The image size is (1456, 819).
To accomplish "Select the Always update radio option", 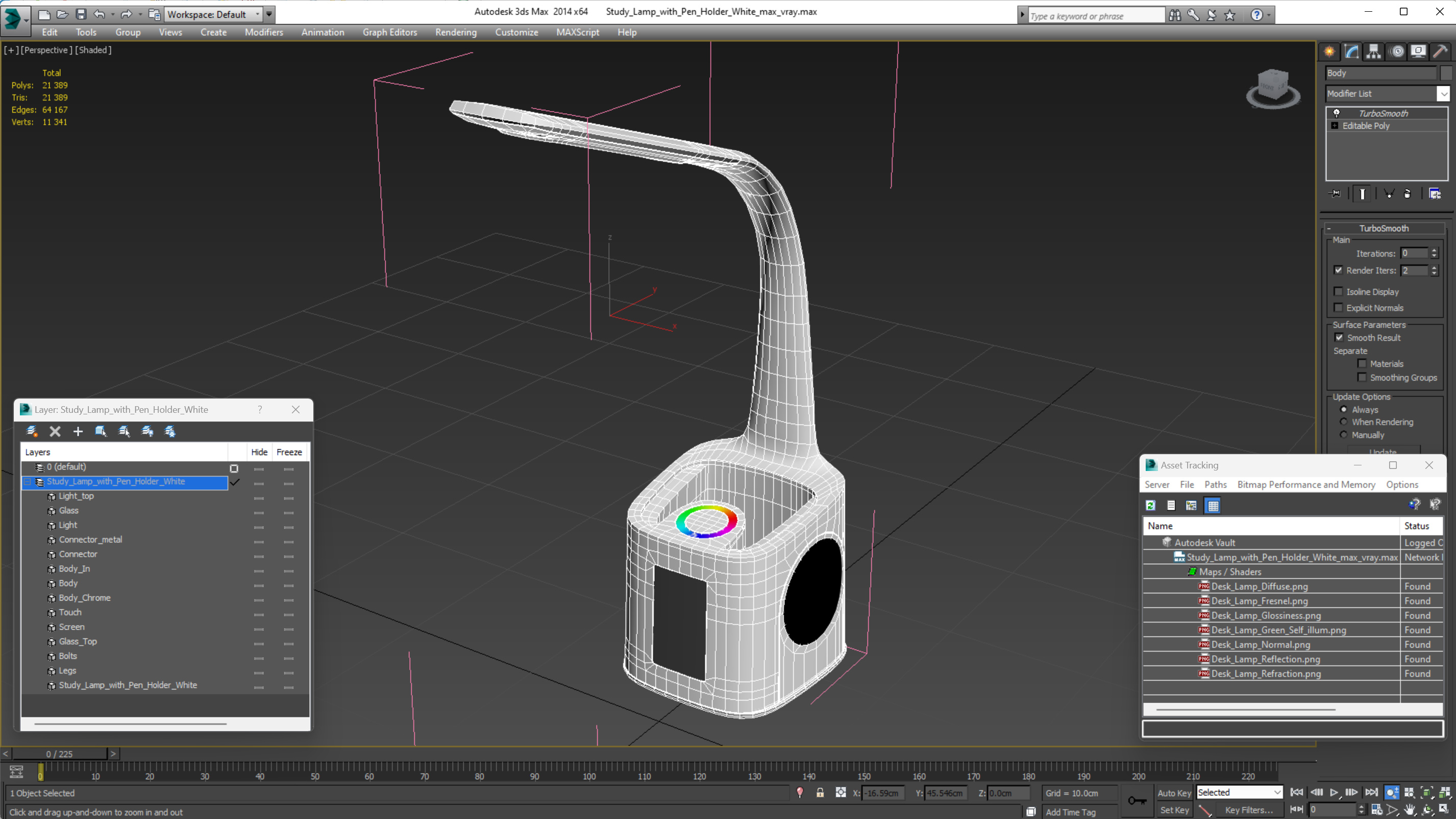I will [x=1344, y=409].
